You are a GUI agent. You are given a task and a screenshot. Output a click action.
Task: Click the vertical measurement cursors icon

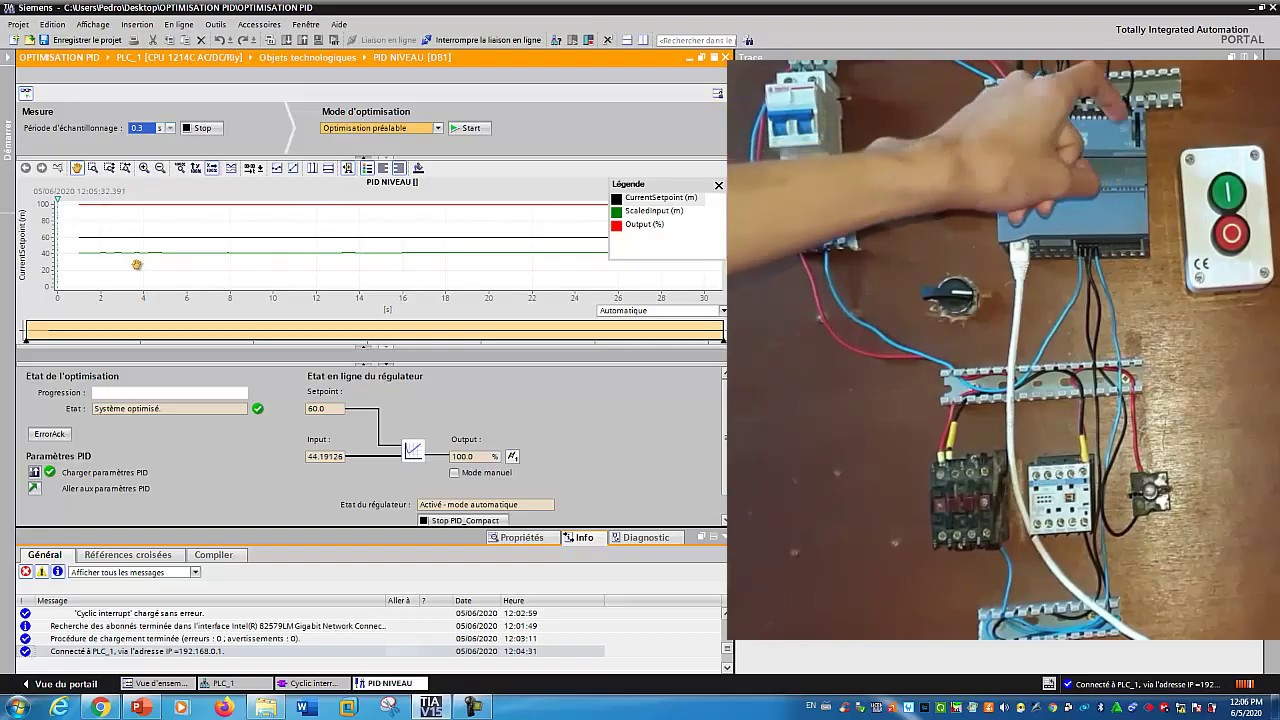[x=312, y=168]
